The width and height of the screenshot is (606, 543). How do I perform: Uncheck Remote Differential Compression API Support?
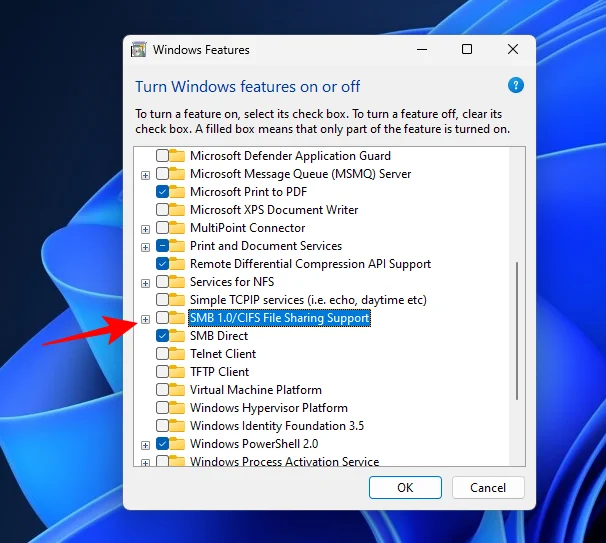coord(162,264)
